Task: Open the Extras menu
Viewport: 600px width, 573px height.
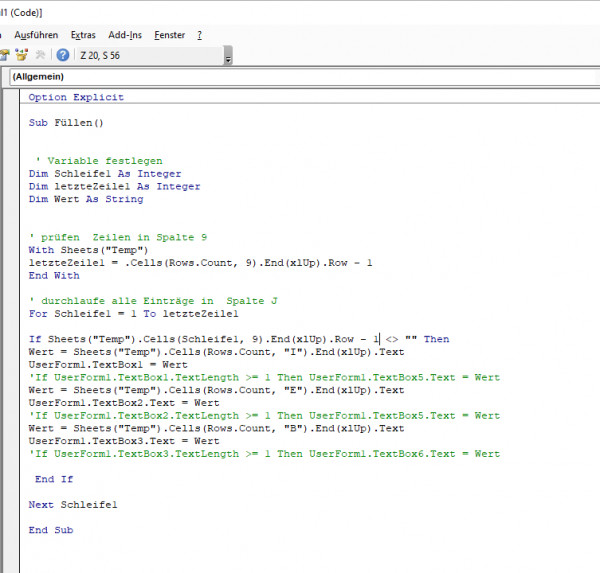Action: point(83,35)
